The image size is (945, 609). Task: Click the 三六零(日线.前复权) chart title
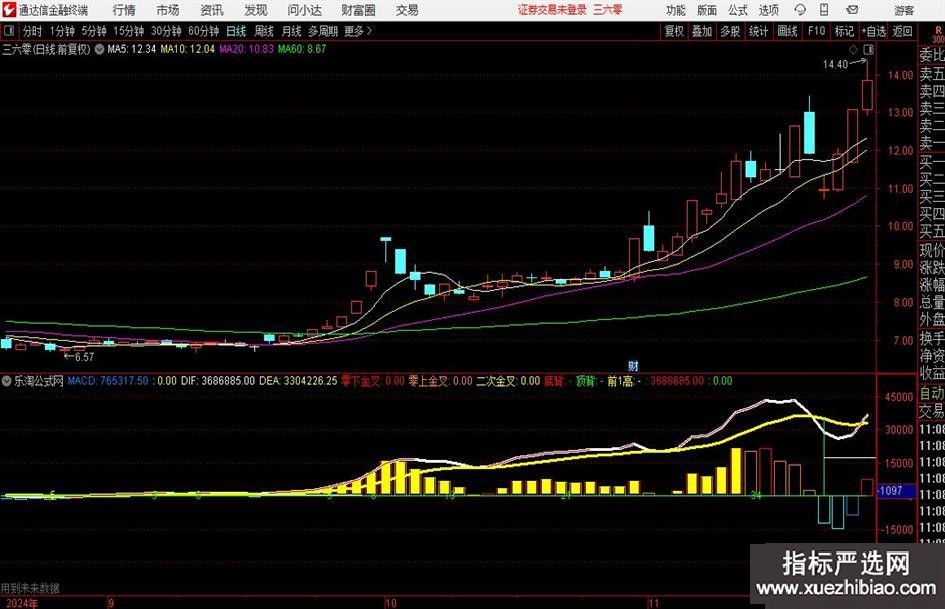46,49
